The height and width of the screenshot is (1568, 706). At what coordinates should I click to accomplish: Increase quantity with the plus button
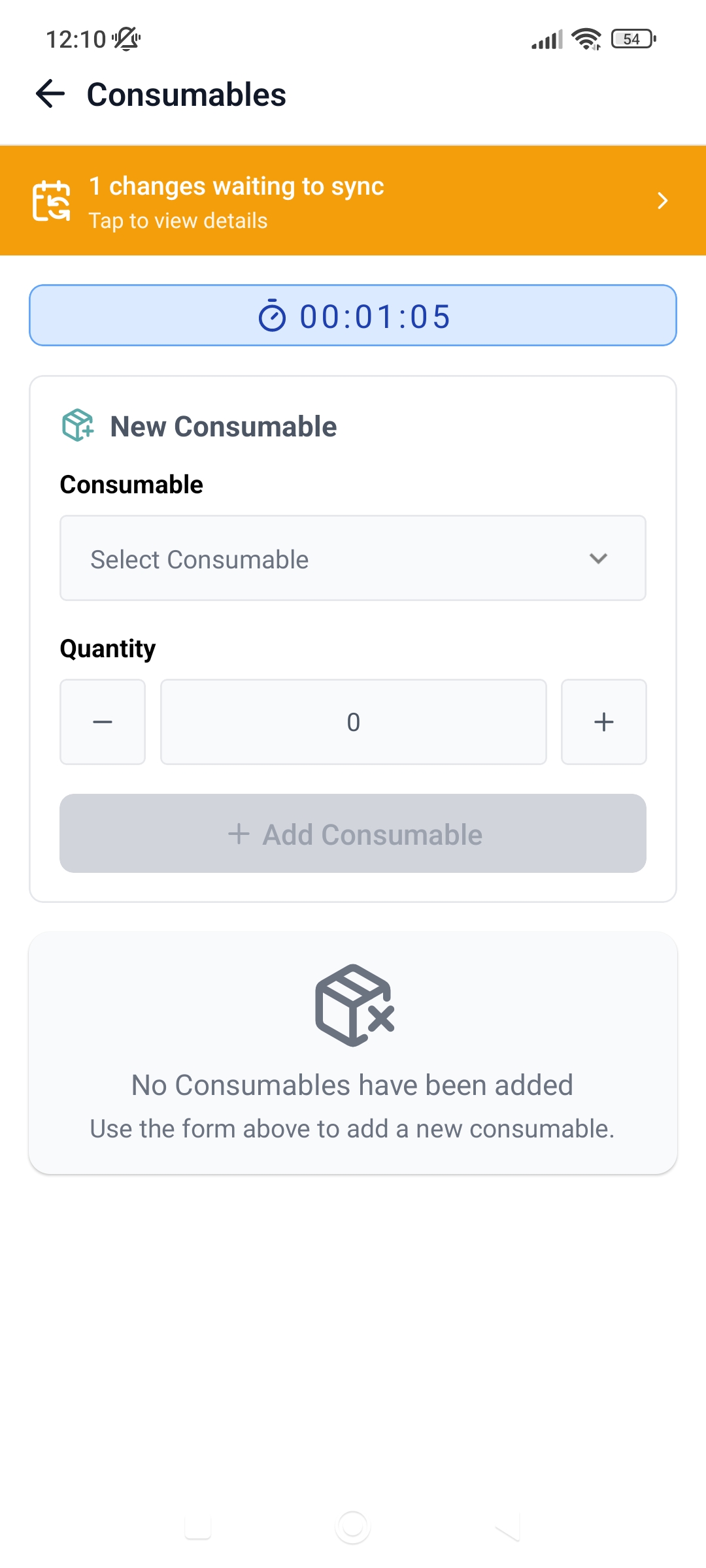pyautogui.click(x=603, y=722)
